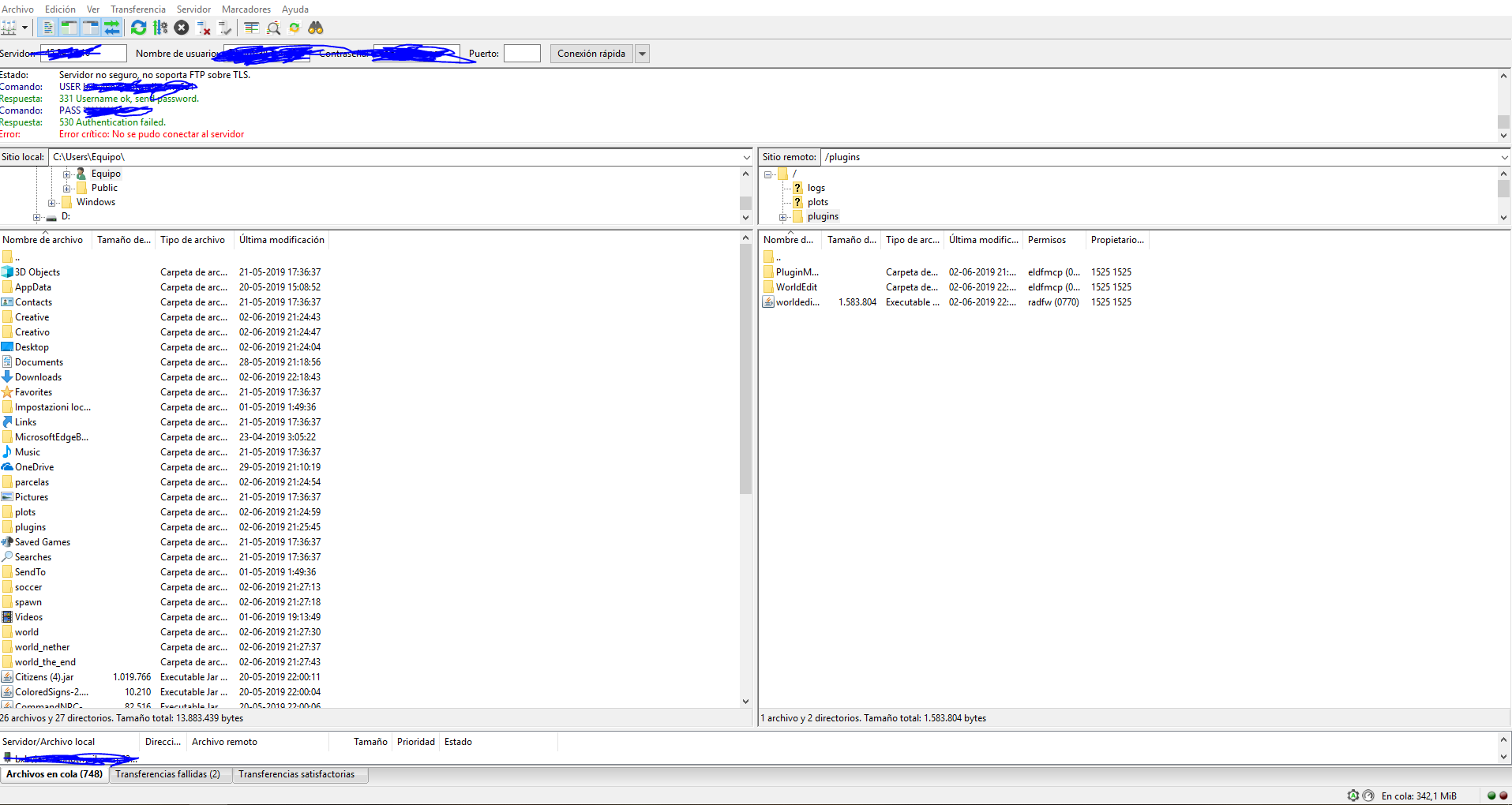
Task: Open directory listing filters dialog
Action: tap(252, 28)
